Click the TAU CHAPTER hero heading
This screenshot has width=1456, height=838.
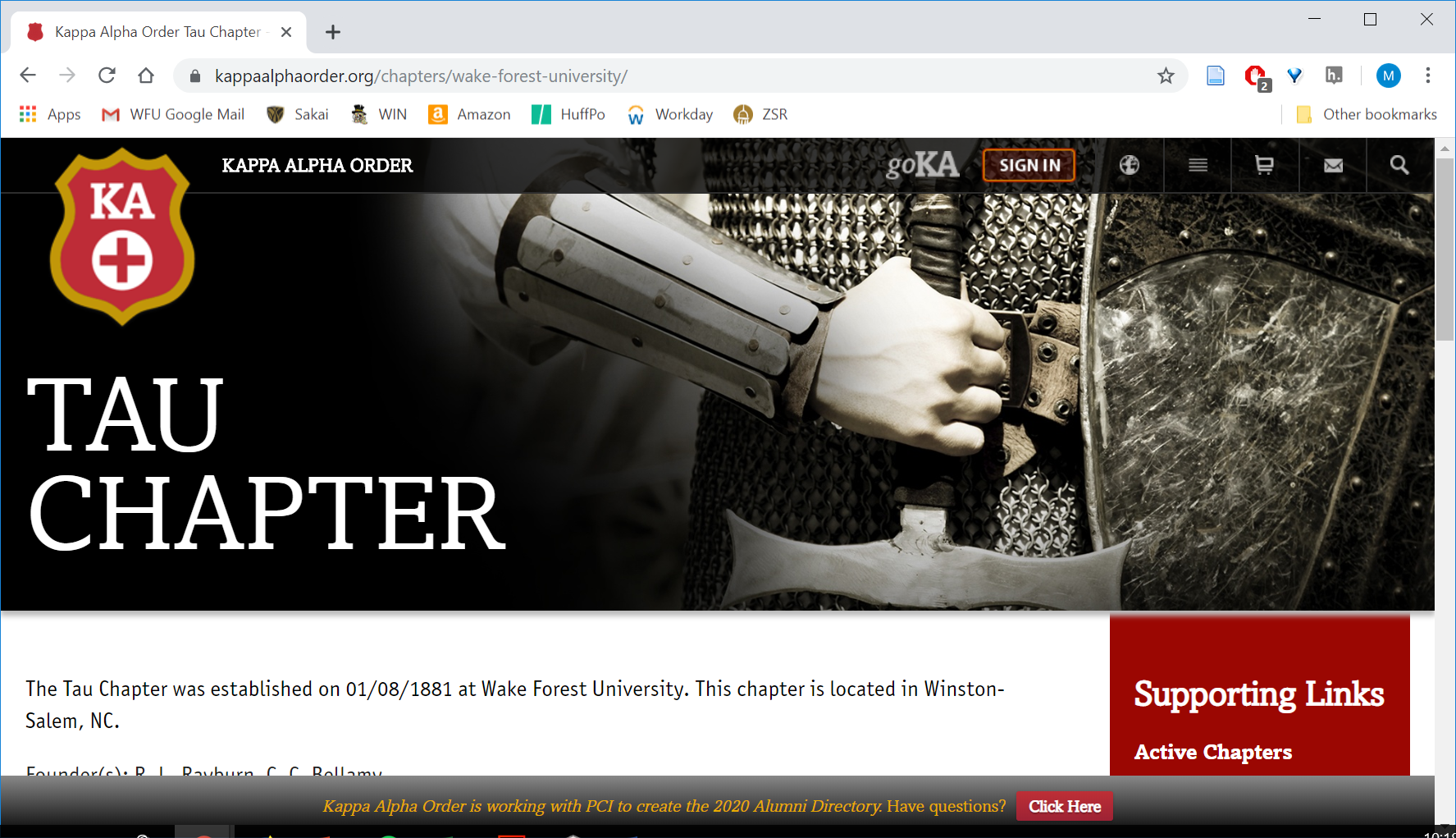pos(267,464)
